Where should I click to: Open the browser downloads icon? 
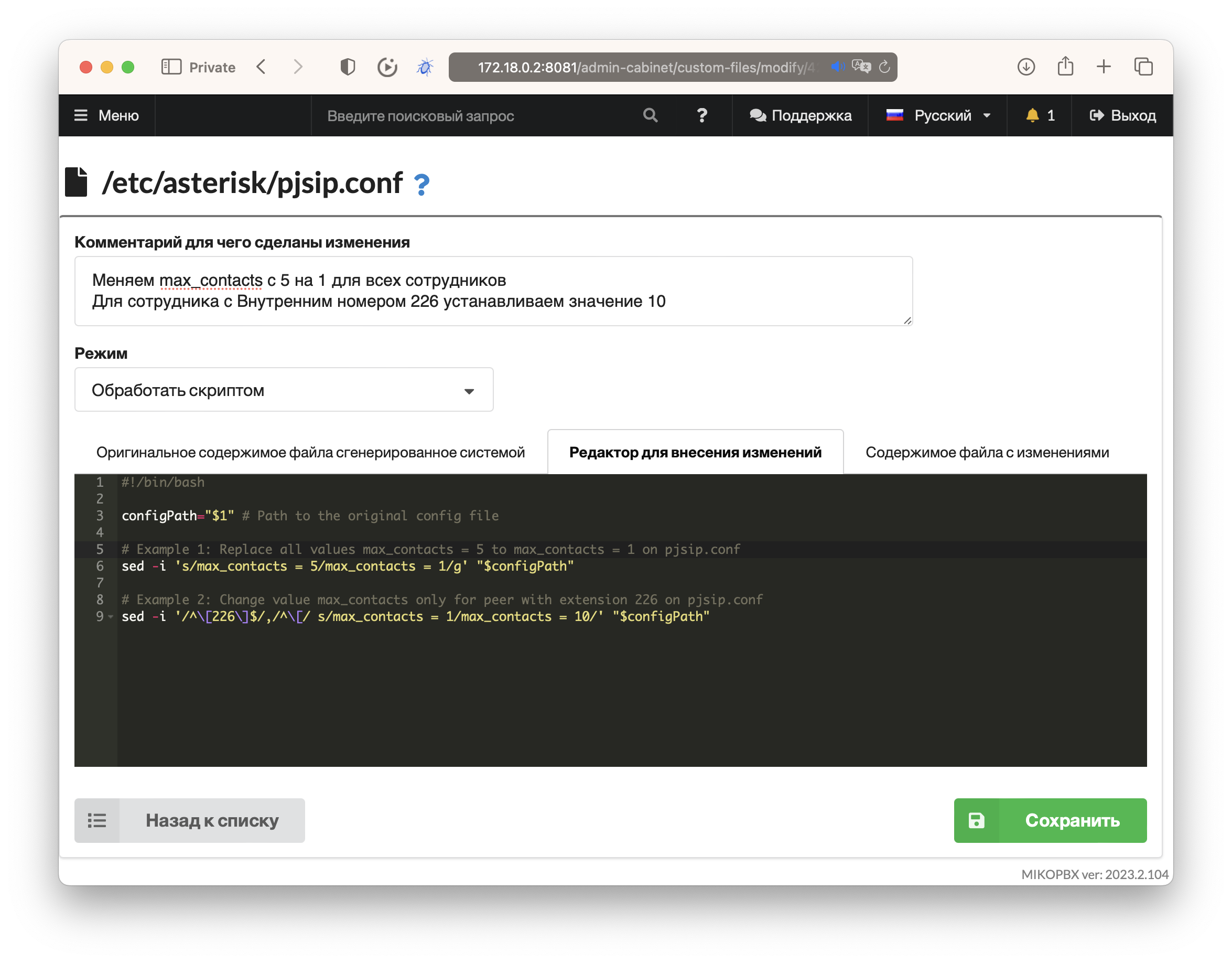[x=1025, y=67]
